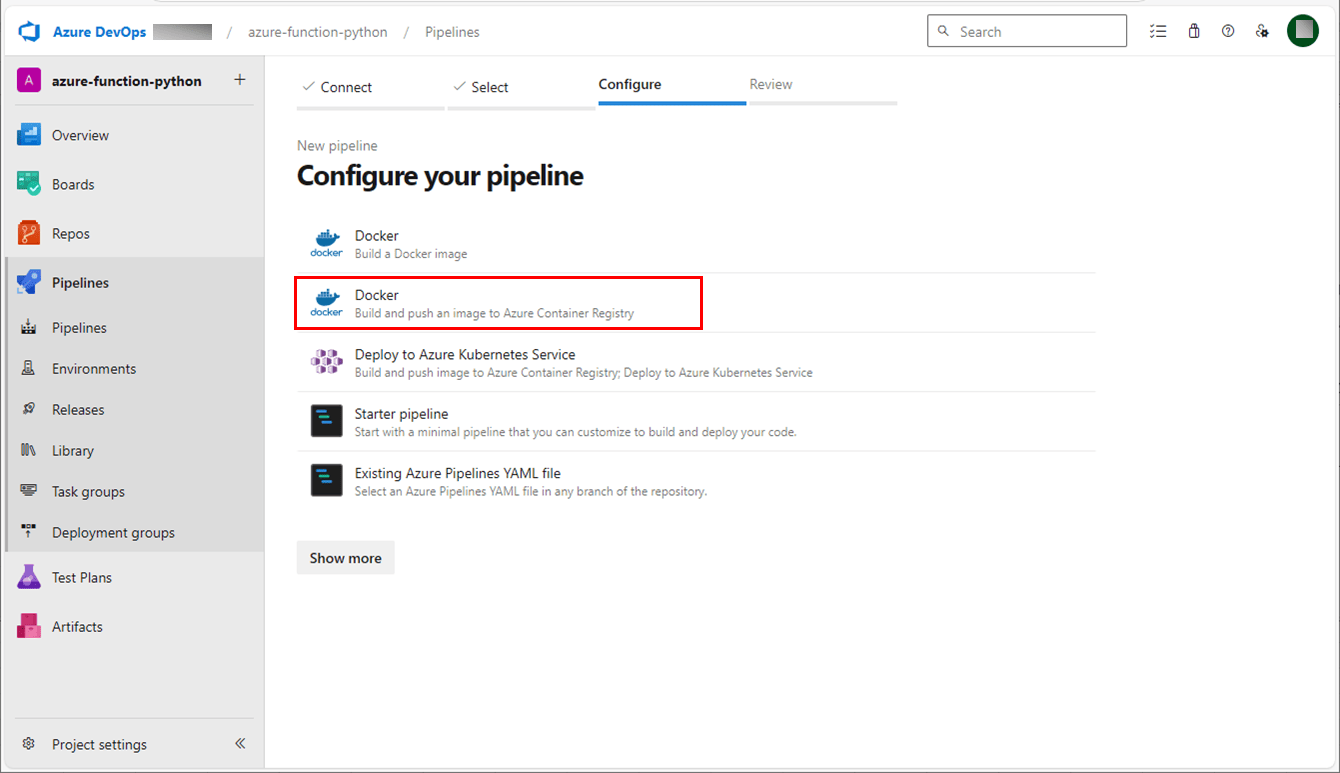
Task: Click the search magnifier icon
Action: tap(943, 31)
